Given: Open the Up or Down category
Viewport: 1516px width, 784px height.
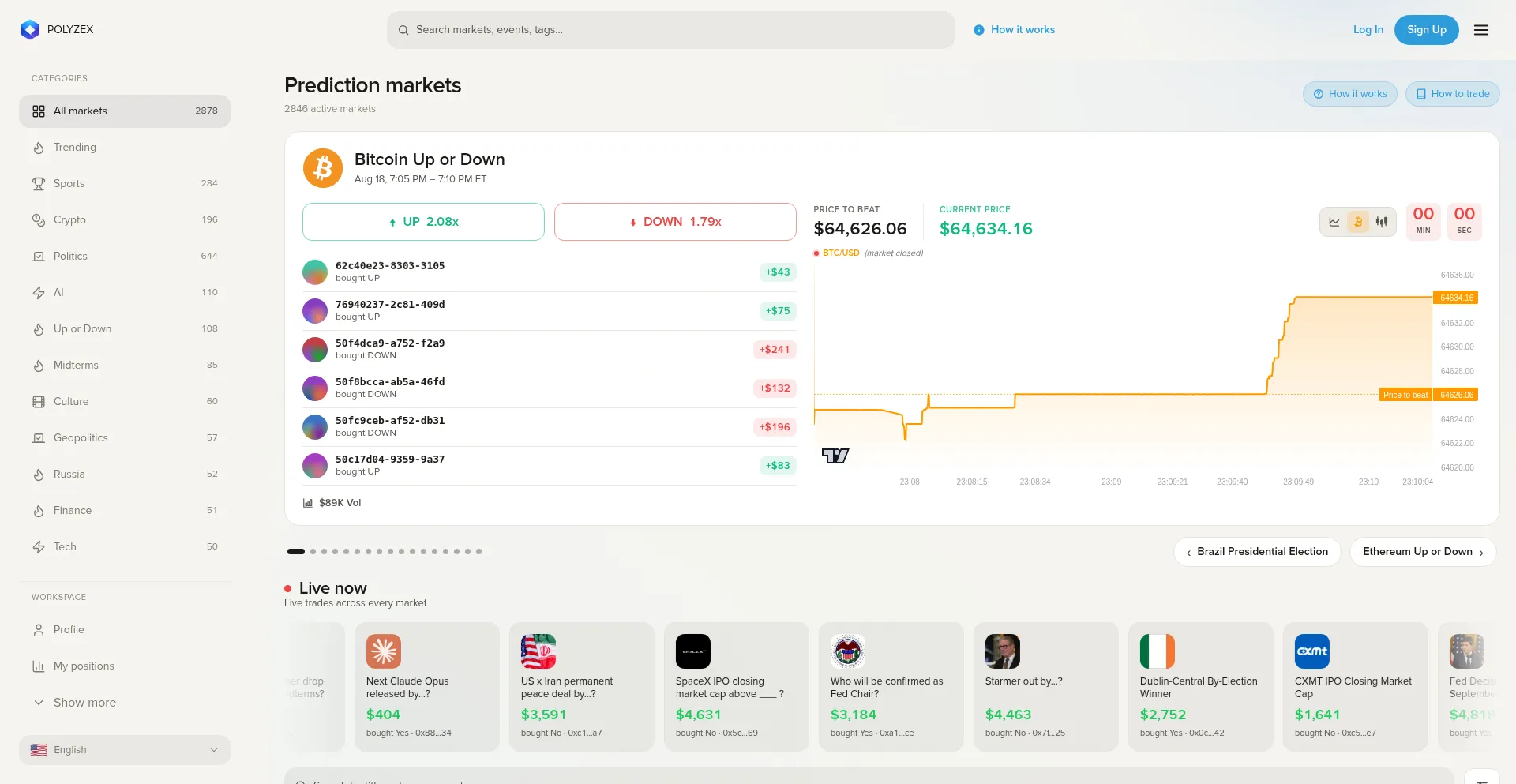Looking at the screenshot, I should pyautogui.click(x=125, y=329).
